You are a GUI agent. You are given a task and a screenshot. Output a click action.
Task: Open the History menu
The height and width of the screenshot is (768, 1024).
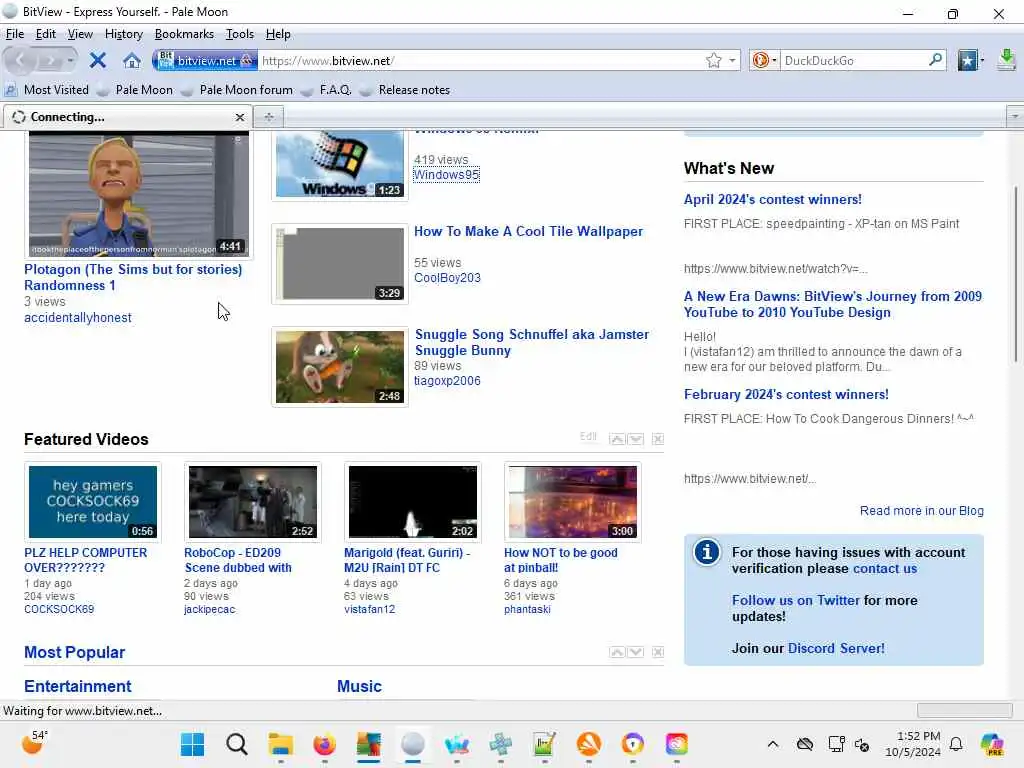123,34
